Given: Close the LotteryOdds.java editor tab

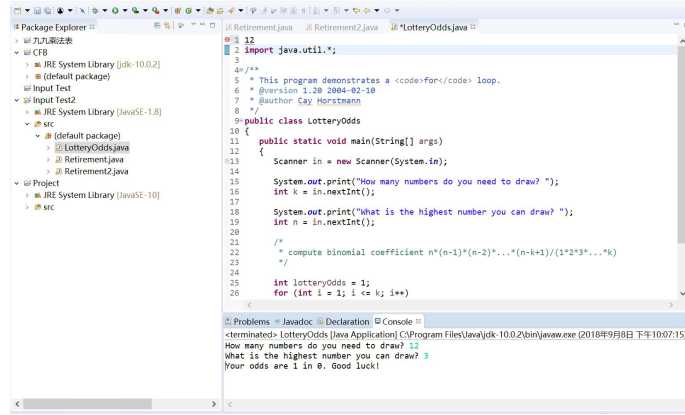Looking at the screenshot, I should [x=473, y=27].
